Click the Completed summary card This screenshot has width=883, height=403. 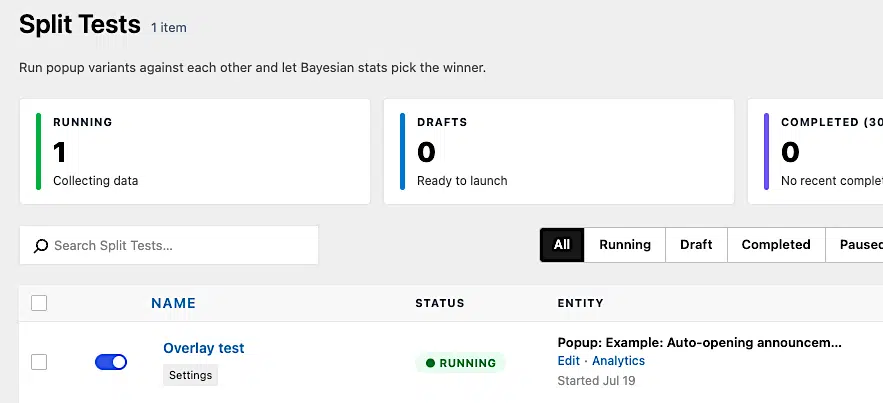[x=815, y=151]
